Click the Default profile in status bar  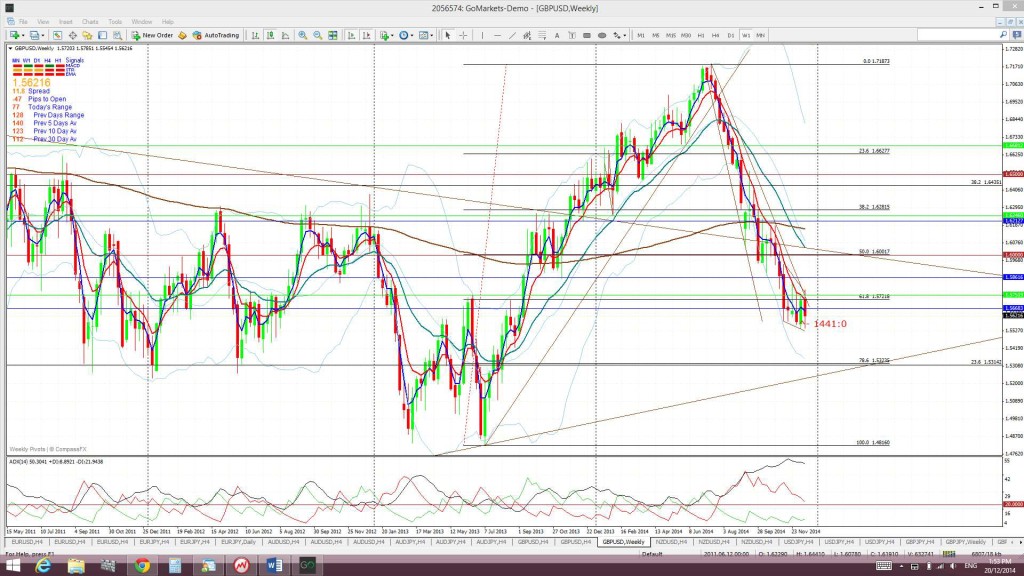coord(652,554)
